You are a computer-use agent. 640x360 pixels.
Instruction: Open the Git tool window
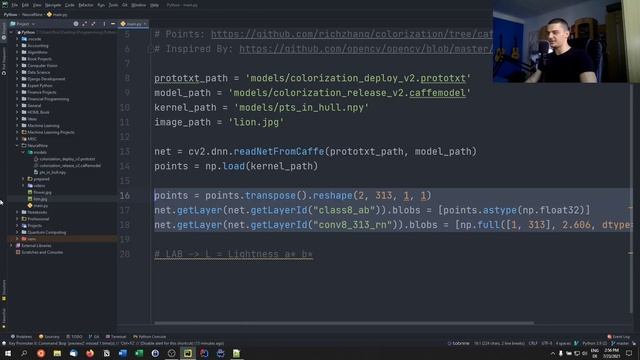[x=94, y=337]
